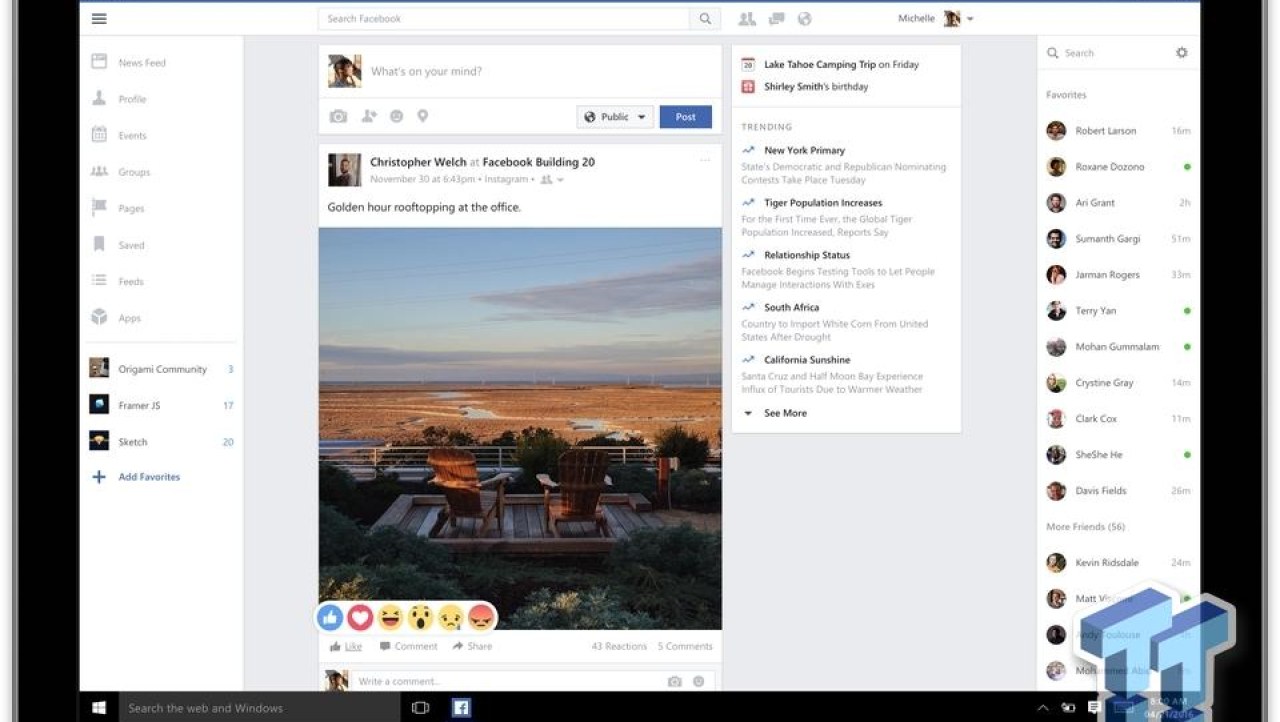Open the Windows Start menu
Image resolution: width=1280 pixels, height=722 pixels.
click(99, 708)
